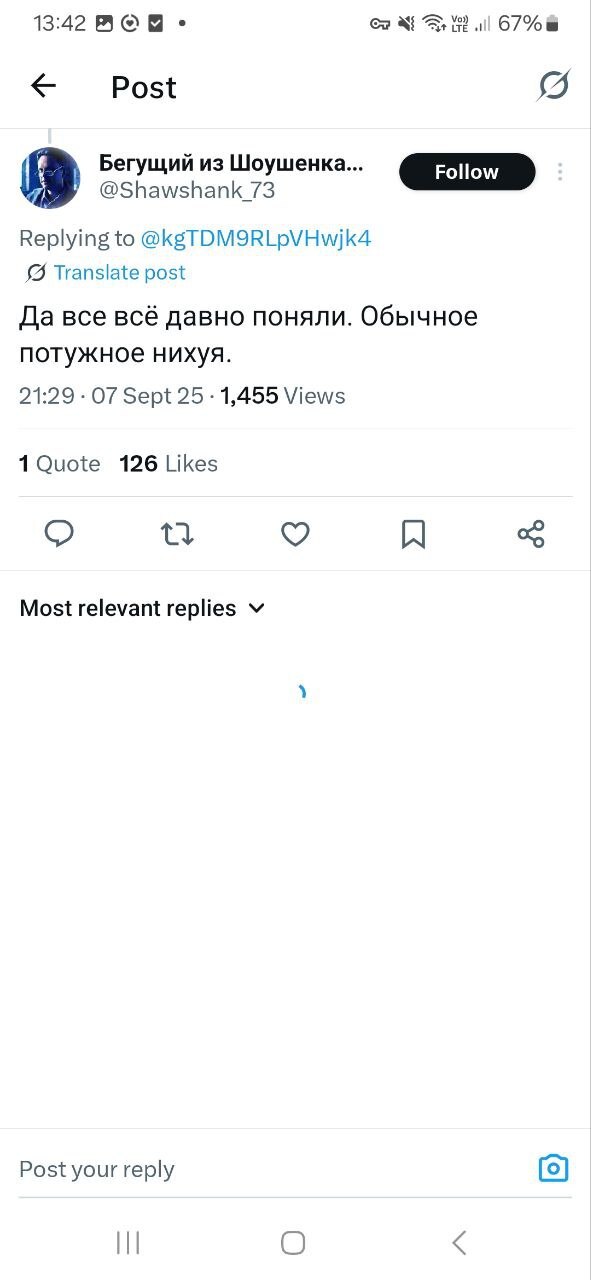This screenshot has width=591, height=1280.
Task: View the 126 Likes list
Action: 168,463
